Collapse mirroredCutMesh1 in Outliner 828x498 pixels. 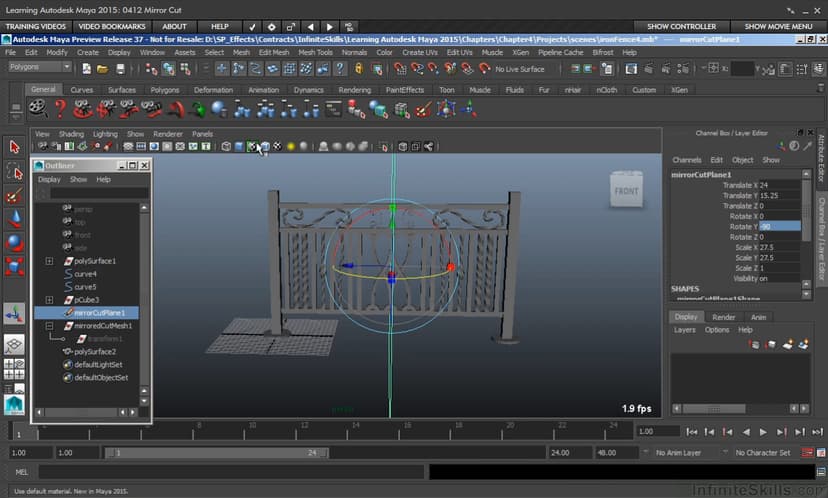click(x=49, y=326)
